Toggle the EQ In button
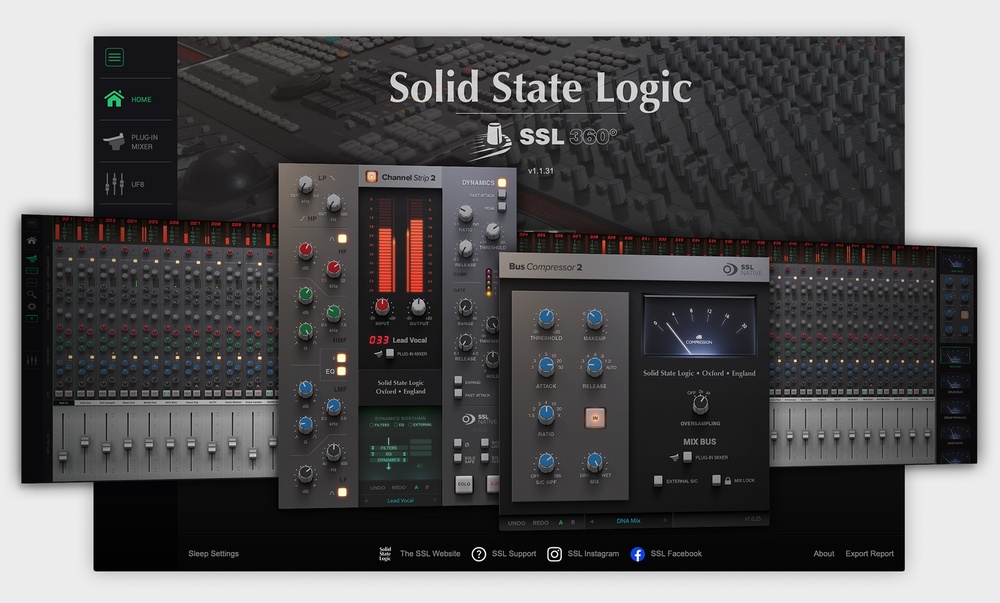Screen dimensions: 1000x603 click(342, 371)
